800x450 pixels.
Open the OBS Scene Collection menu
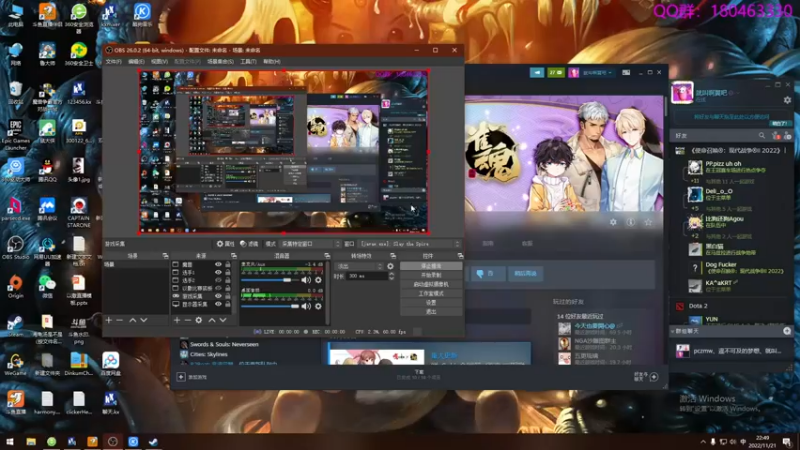click(220, 62)
